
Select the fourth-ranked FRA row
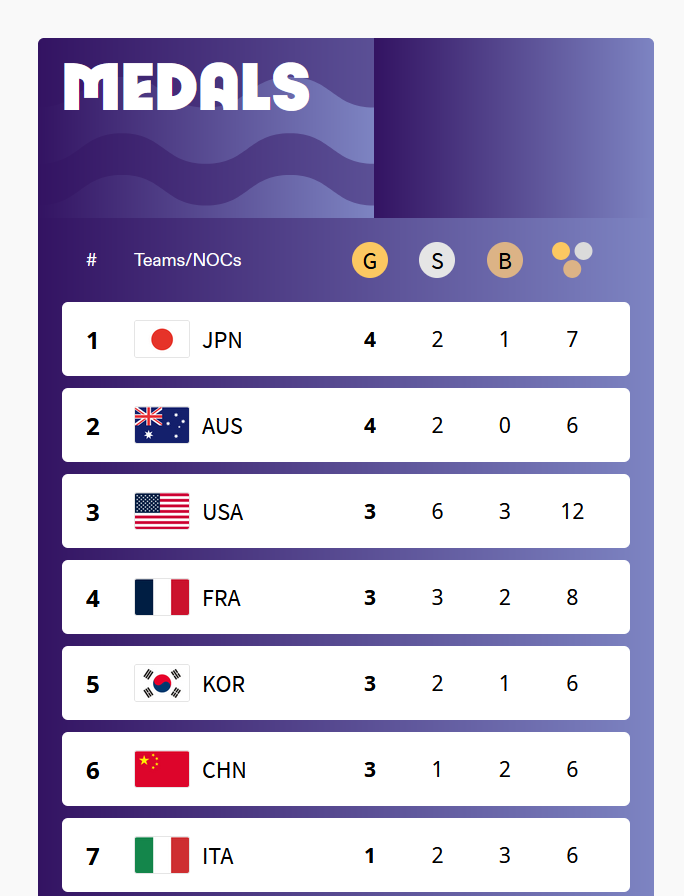(x=346, y=597)
